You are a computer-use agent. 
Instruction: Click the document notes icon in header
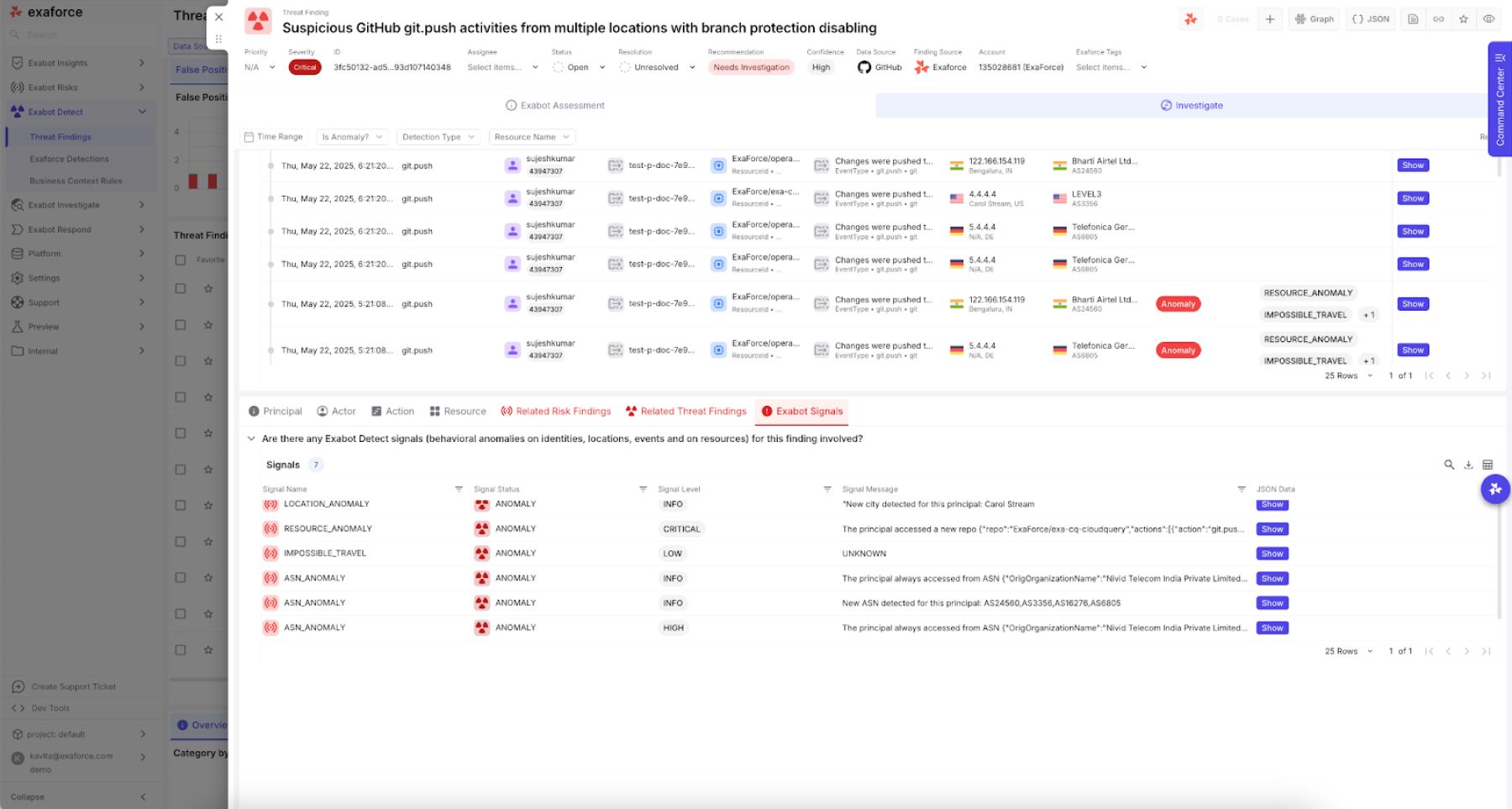(x=1413, y=18)
